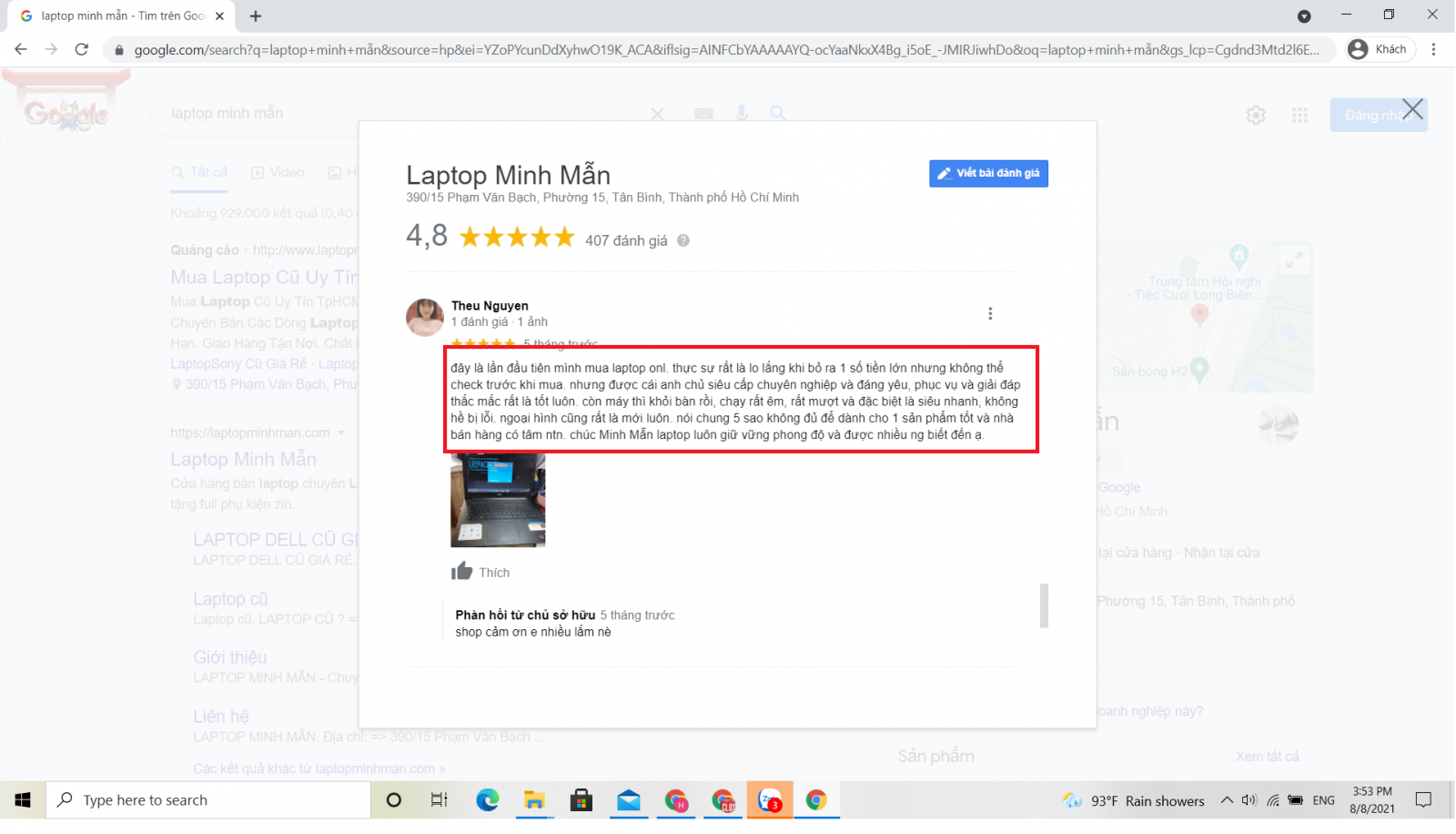
Task: Go back using browser back arrow
Action: [21, 49]
